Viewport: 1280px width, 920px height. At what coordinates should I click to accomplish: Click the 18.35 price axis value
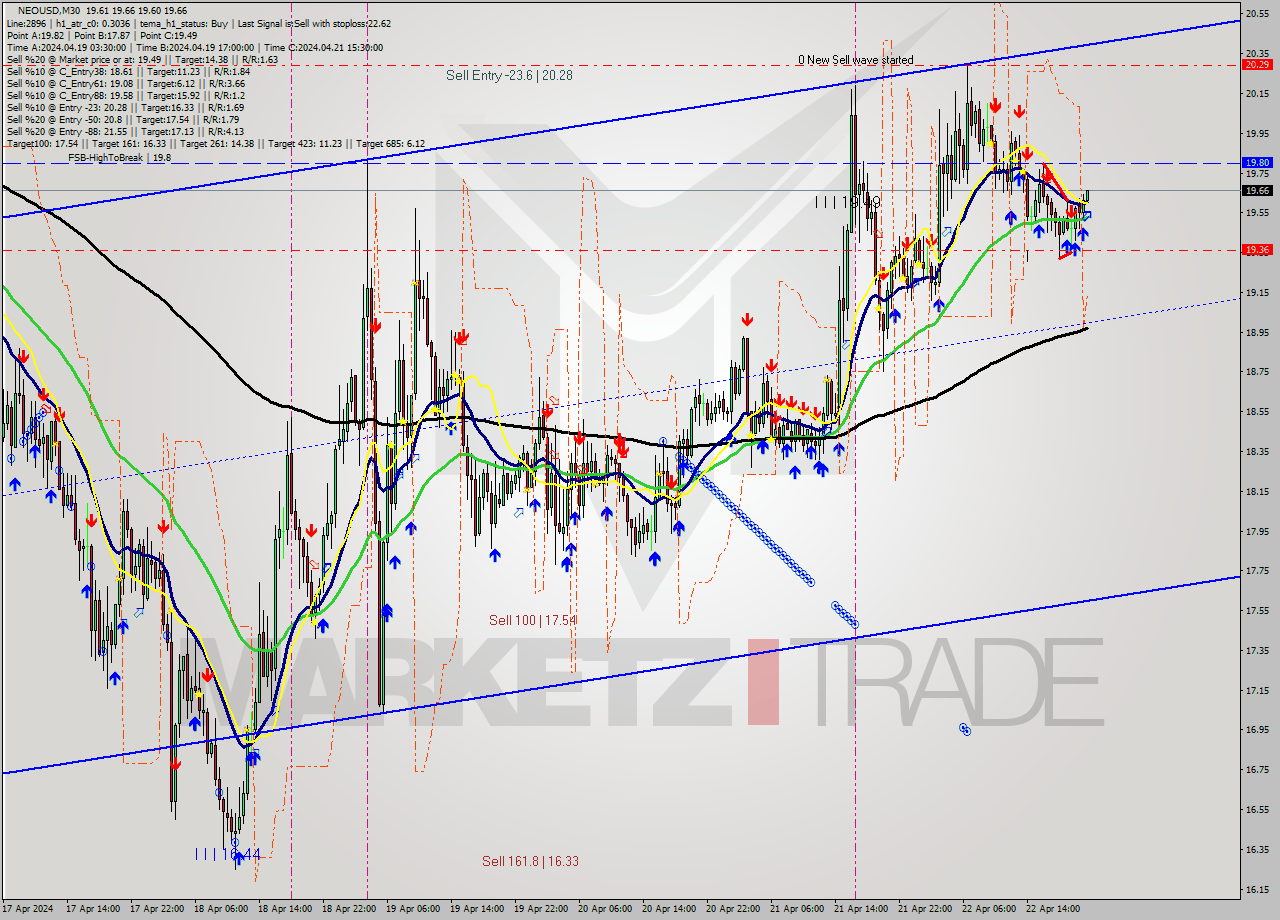tap(1257, 451)
